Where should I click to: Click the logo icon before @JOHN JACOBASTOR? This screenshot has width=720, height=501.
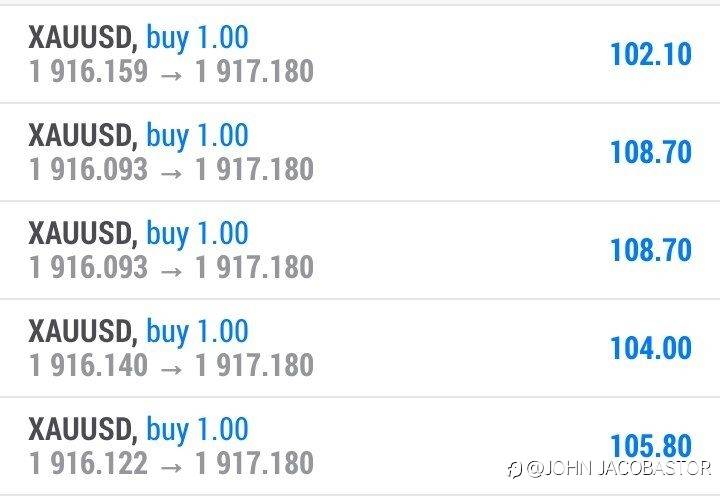[x=515, y=468]
